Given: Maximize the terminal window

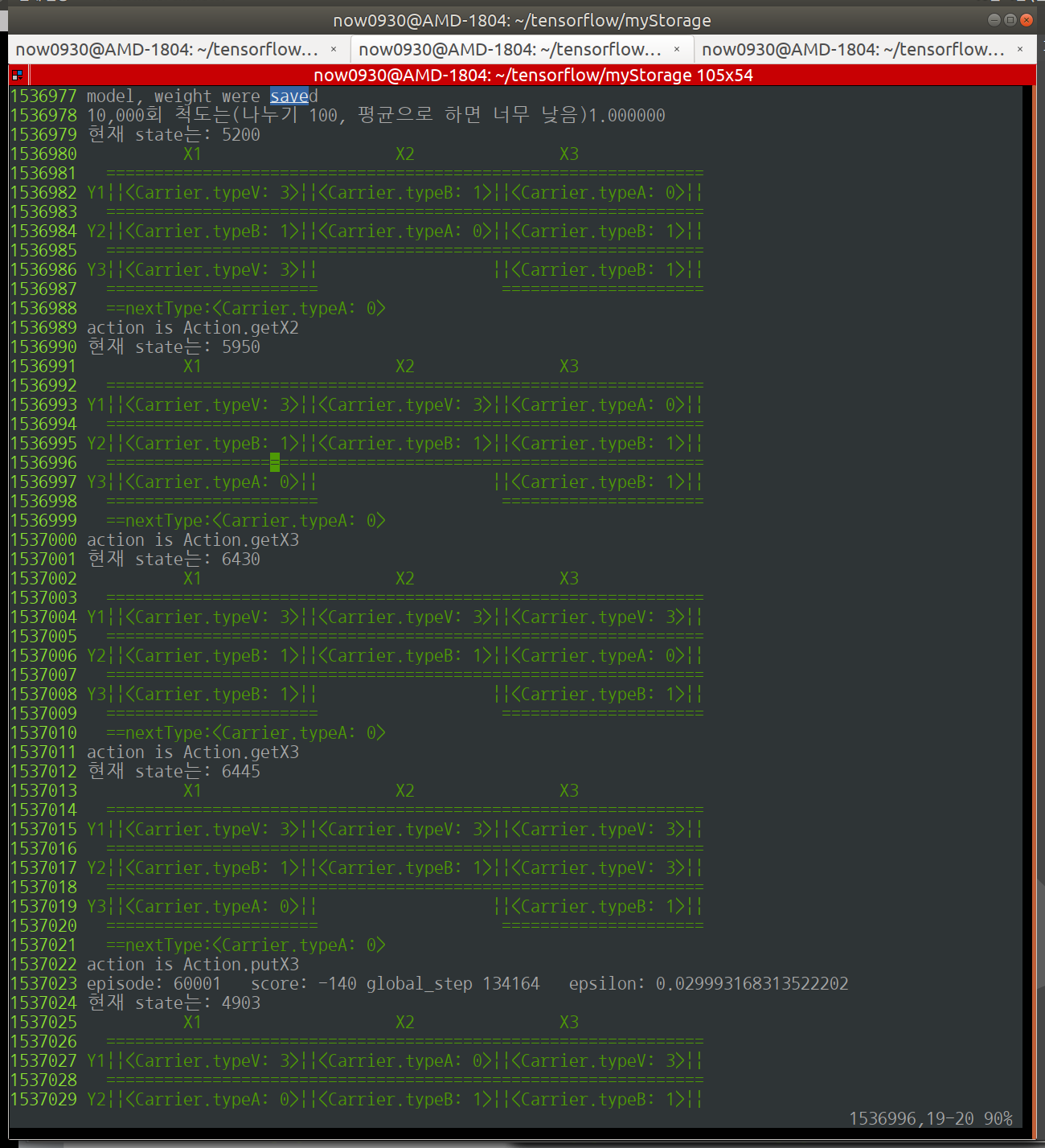Looking at the screenshot, I should [x=1010, y=20].
